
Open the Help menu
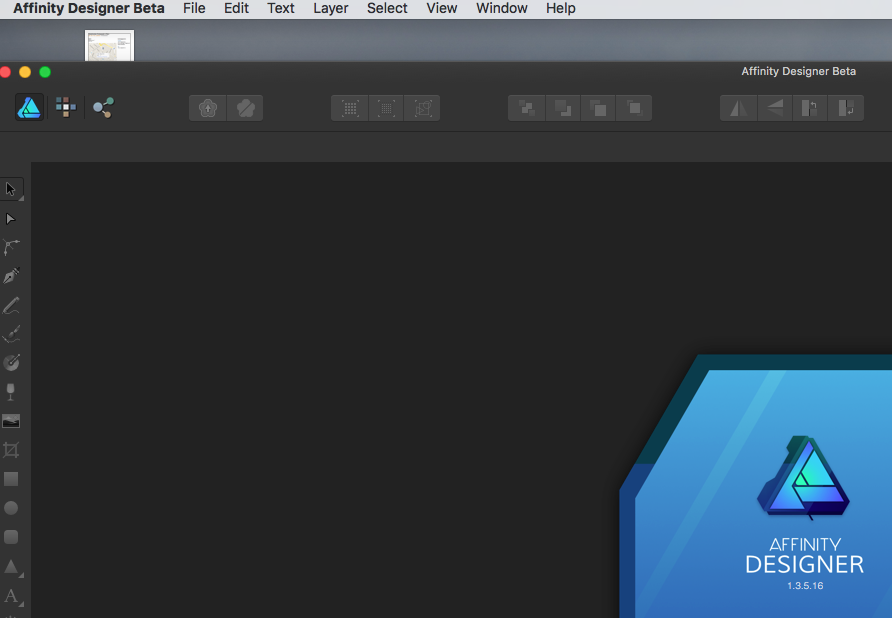coord(561,9)
